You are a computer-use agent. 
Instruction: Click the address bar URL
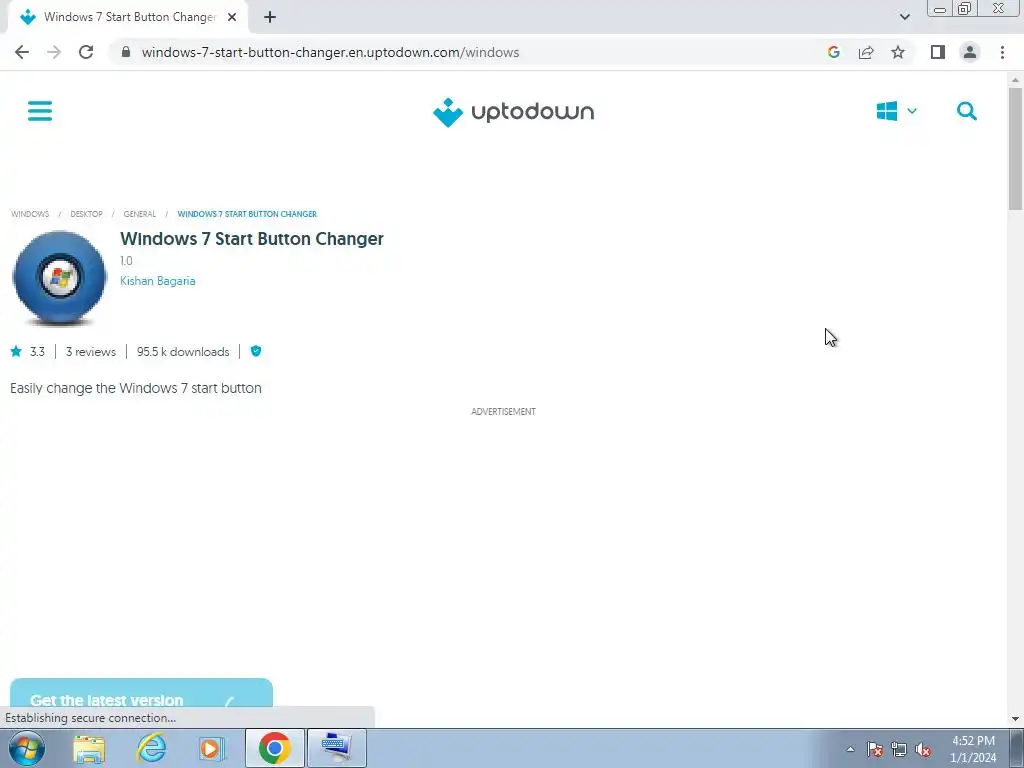[330, 52]
